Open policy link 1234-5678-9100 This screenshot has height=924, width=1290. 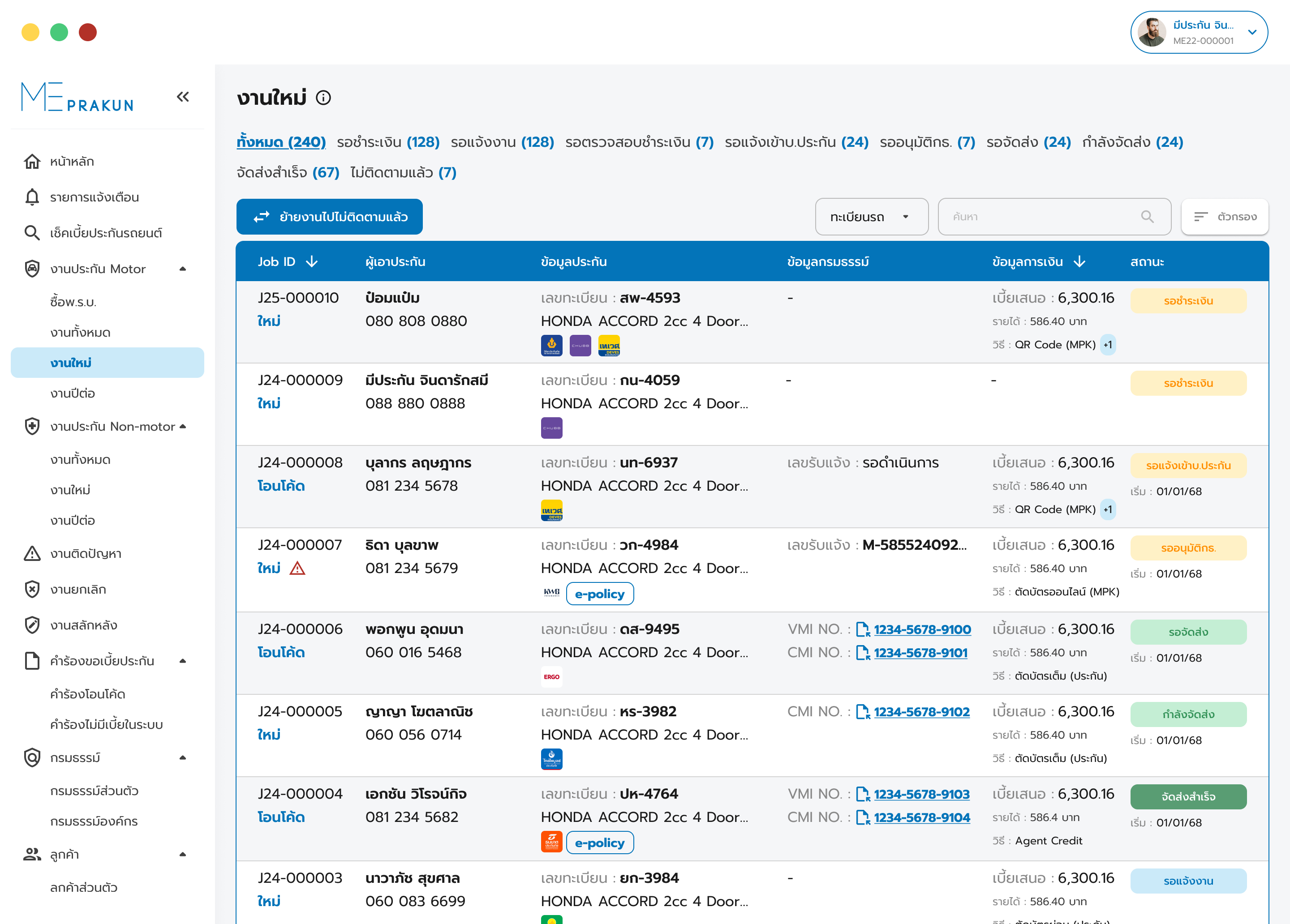tap(922, 629)
